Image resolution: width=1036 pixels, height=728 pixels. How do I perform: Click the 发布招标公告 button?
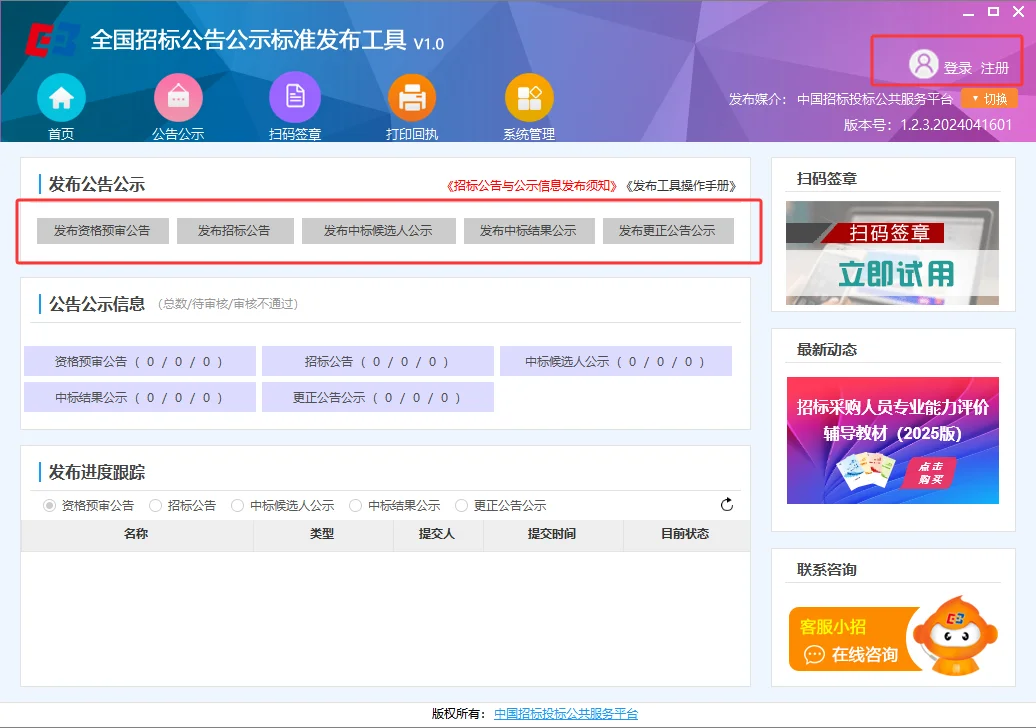(235, 230)
